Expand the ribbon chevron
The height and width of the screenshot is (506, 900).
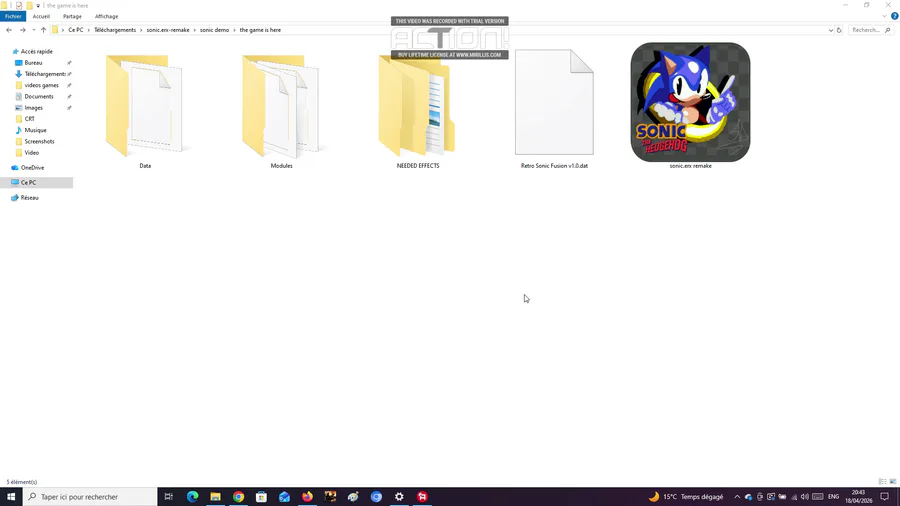885,16
